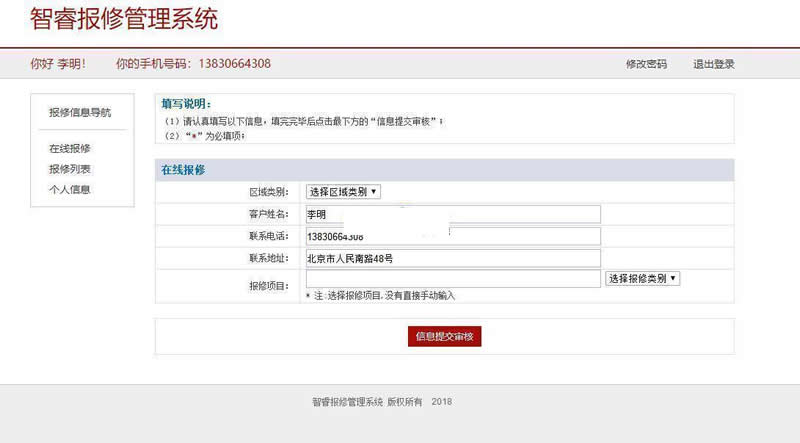Click the 智睿报修管理系统 page title
The width and height of the screenshot is (800, 443).
coord(124,19)
